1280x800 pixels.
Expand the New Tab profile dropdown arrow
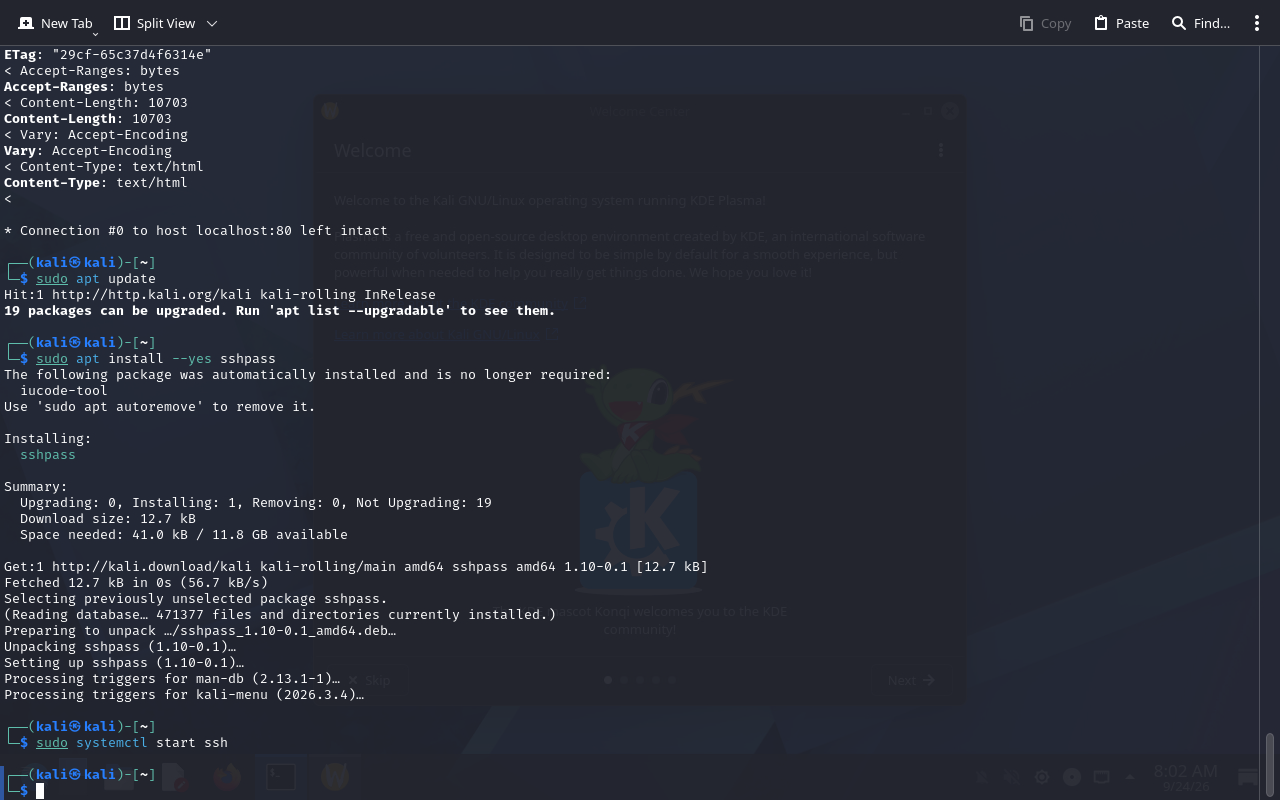tap(95, 33)
